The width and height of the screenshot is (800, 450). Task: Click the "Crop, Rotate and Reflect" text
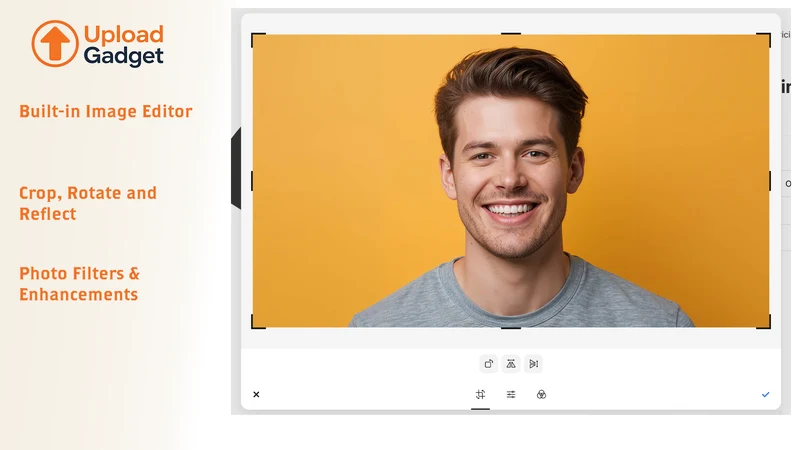pos(88,203)
